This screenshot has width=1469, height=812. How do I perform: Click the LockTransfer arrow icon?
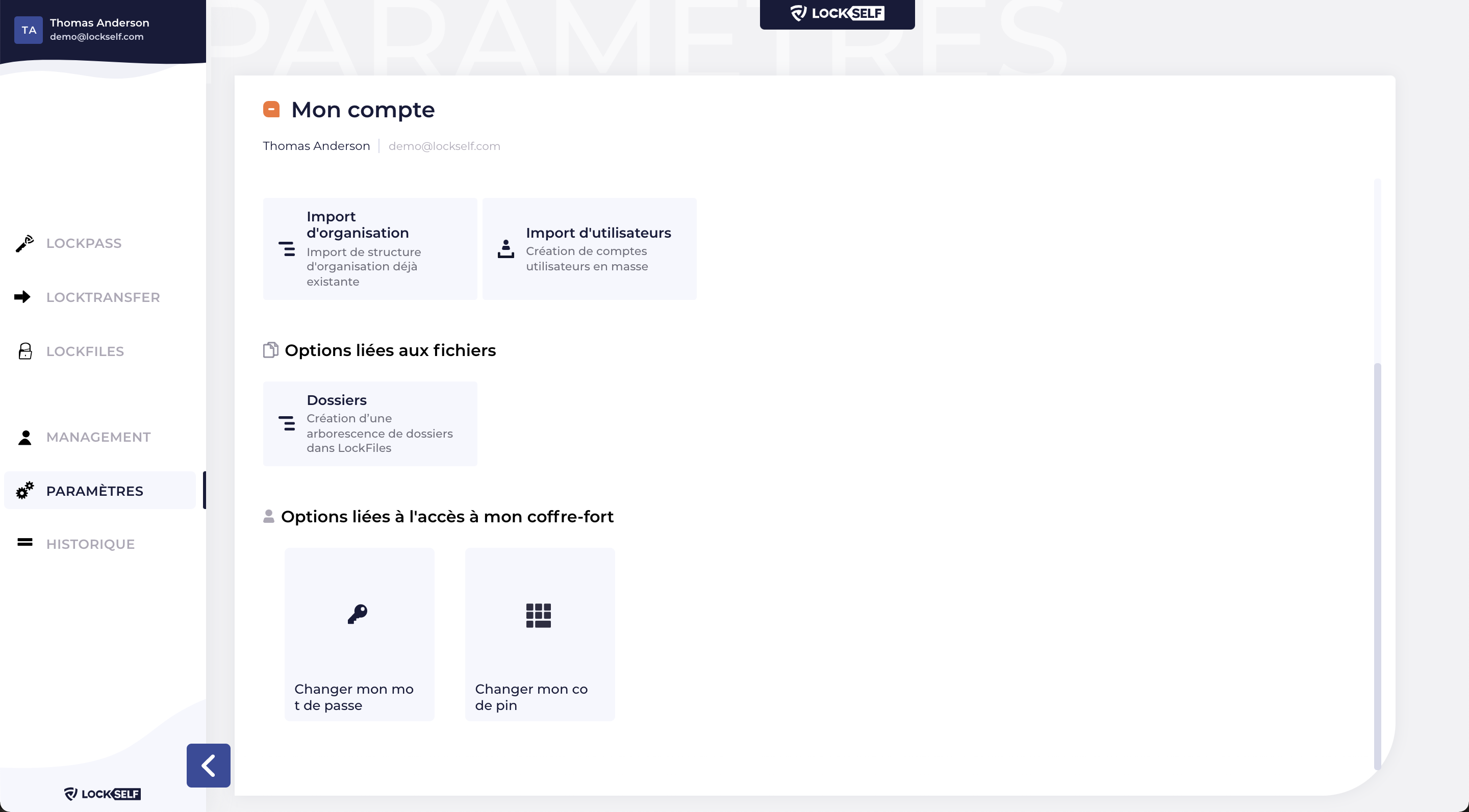tap(22, 297)
